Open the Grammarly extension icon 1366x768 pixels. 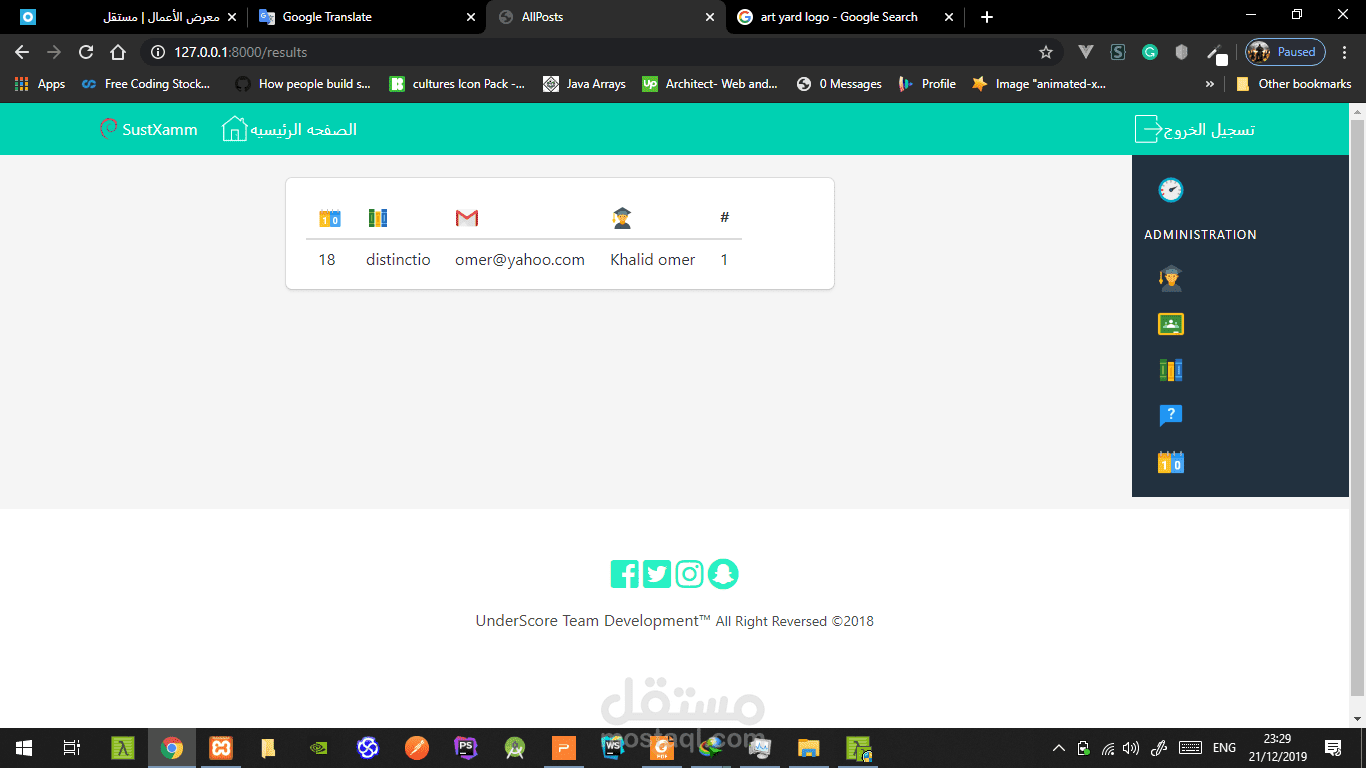(x=1150, y=52)
